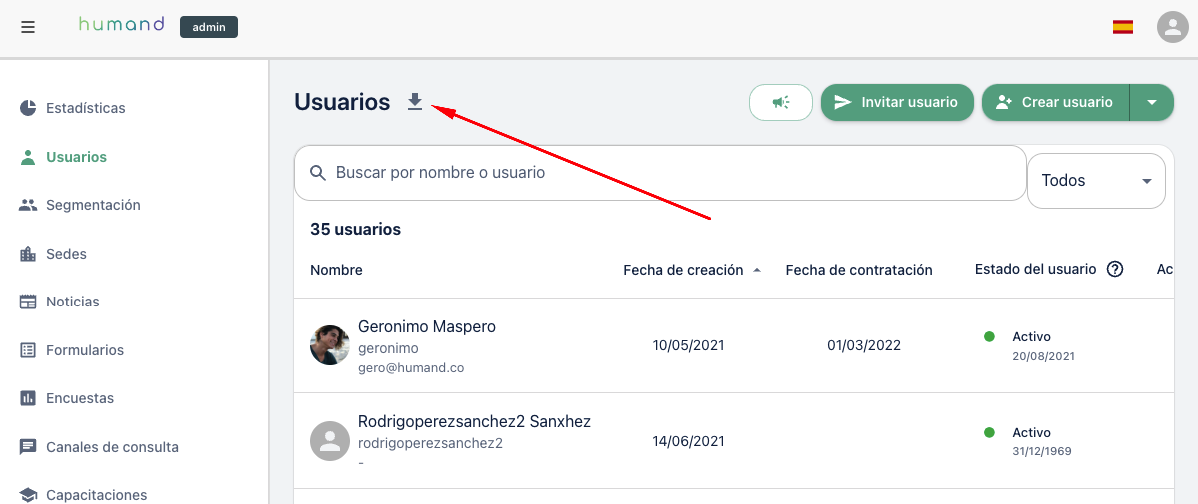The image size is (1198, 504).
Task: Click Geronimo Maspero's profile photo
Action: click(330, 345)
